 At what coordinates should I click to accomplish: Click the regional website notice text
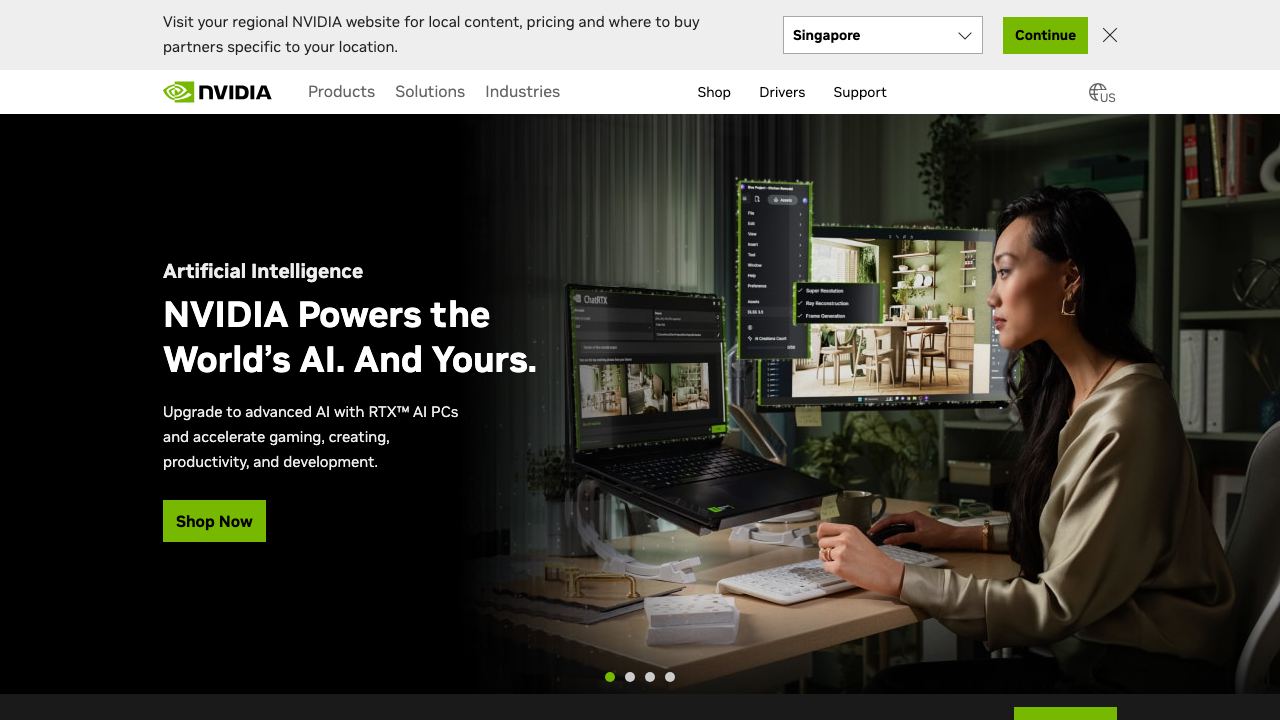[x=431, y=34]
